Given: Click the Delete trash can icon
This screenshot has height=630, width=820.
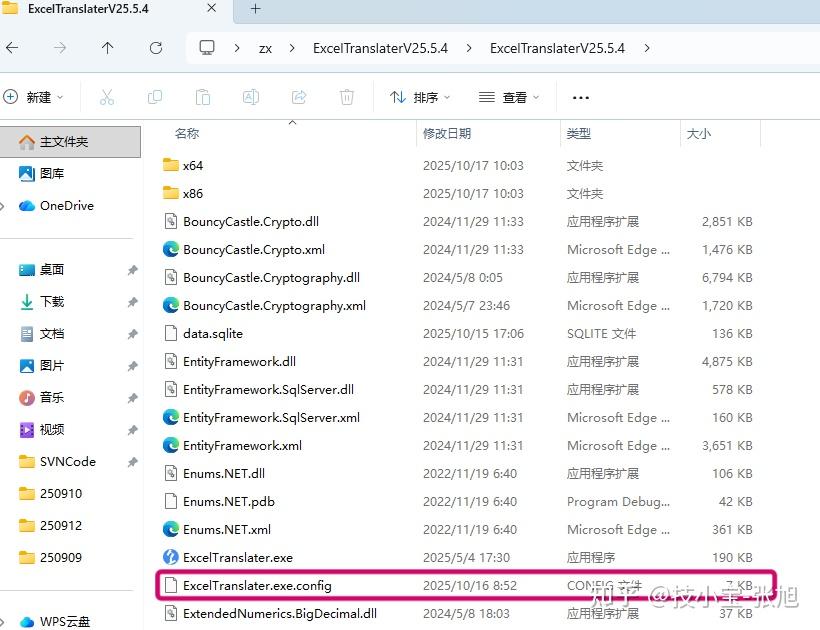Looking at the screenshot, I should [347, 97].
